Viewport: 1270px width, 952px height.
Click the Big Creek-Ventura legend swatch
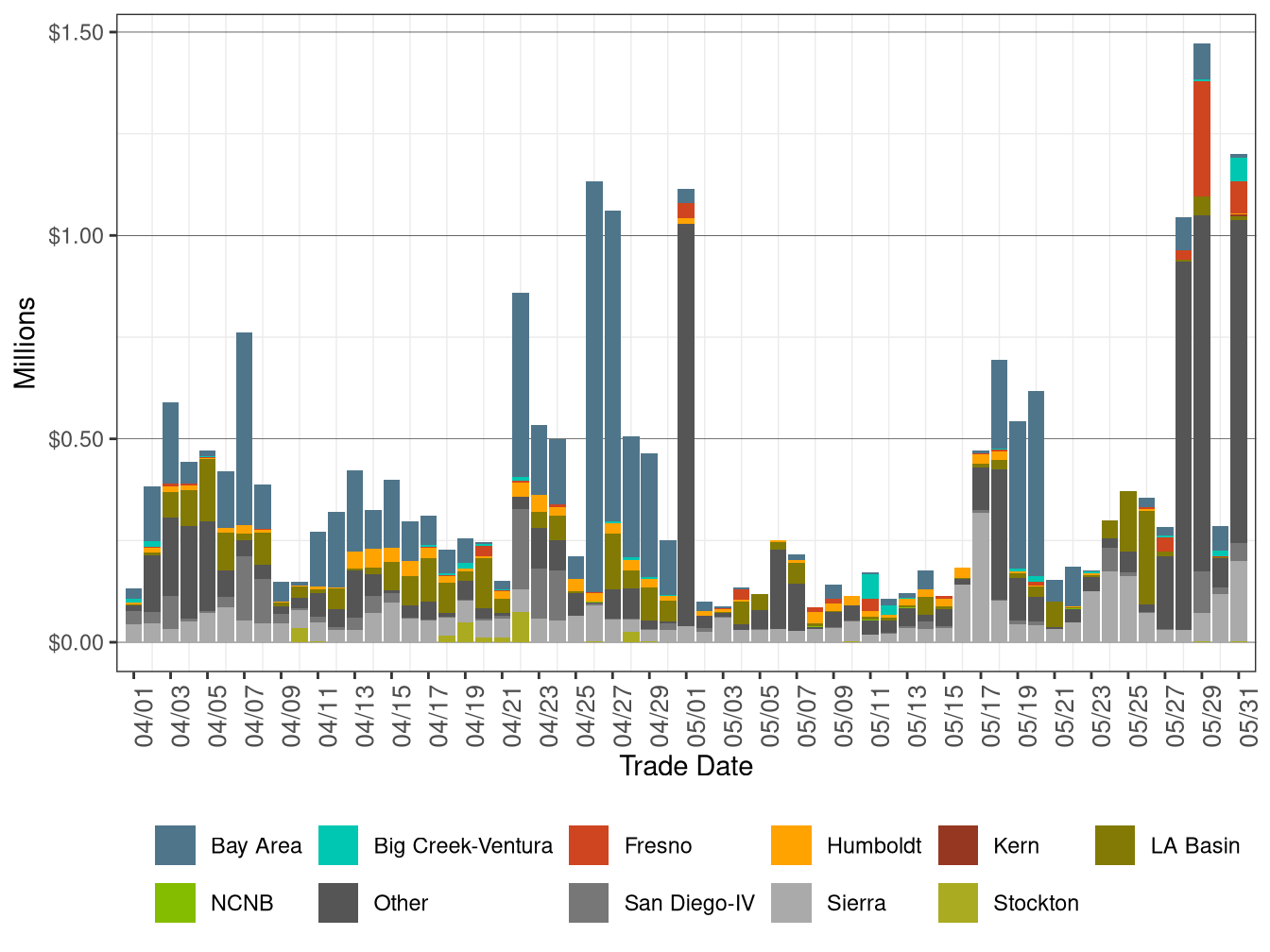(338, 845)
